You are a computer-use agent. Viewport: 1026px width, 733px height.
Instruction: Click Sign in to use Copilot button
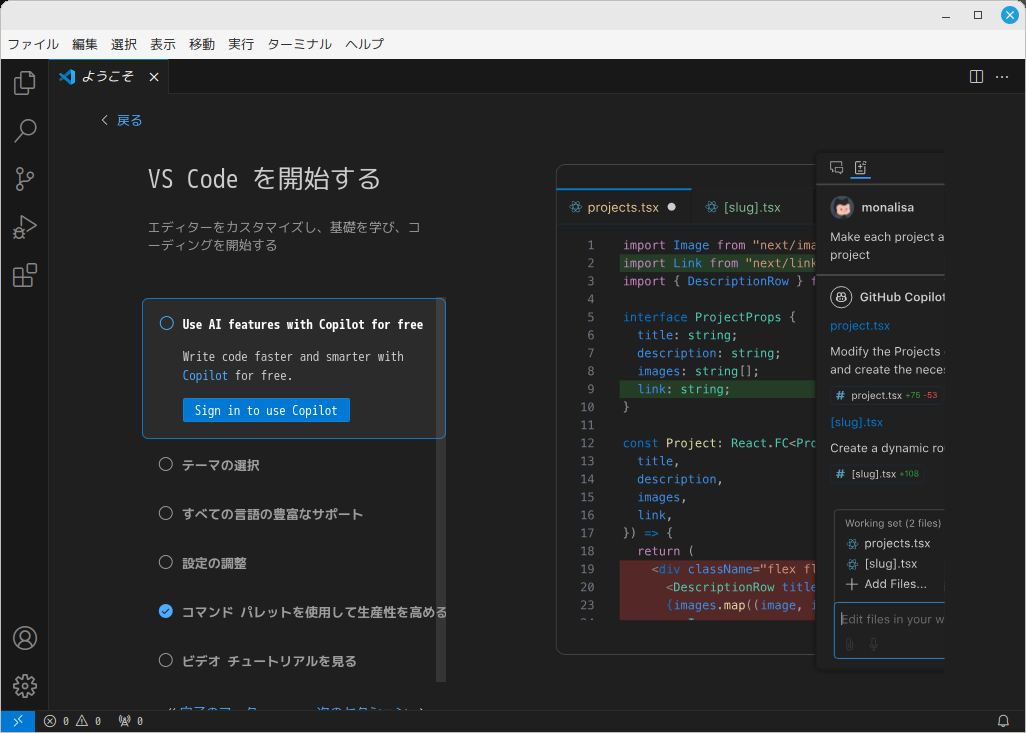(x=266, y=410)
